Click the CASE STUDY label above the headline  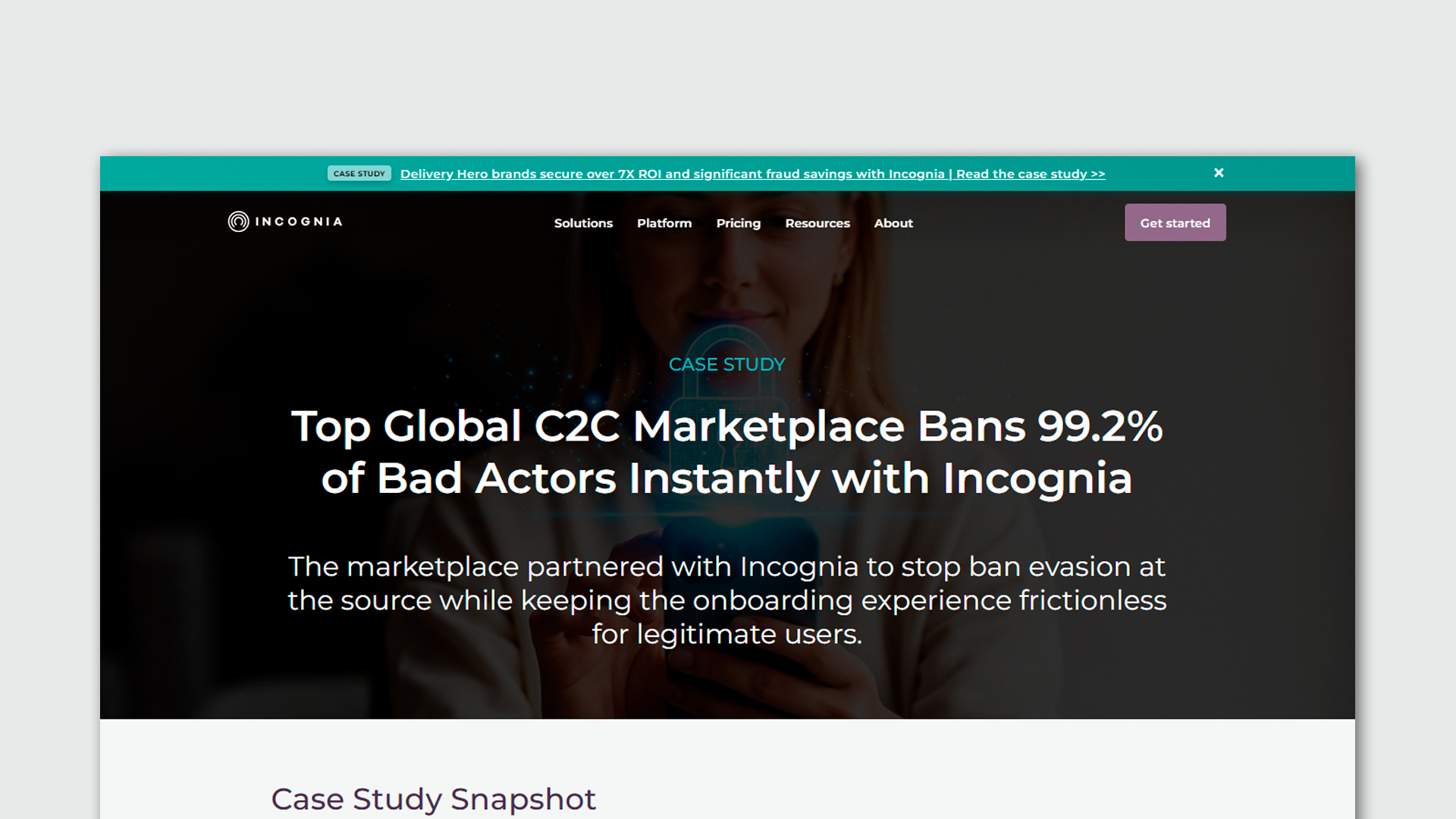click(x=726, y=364)
